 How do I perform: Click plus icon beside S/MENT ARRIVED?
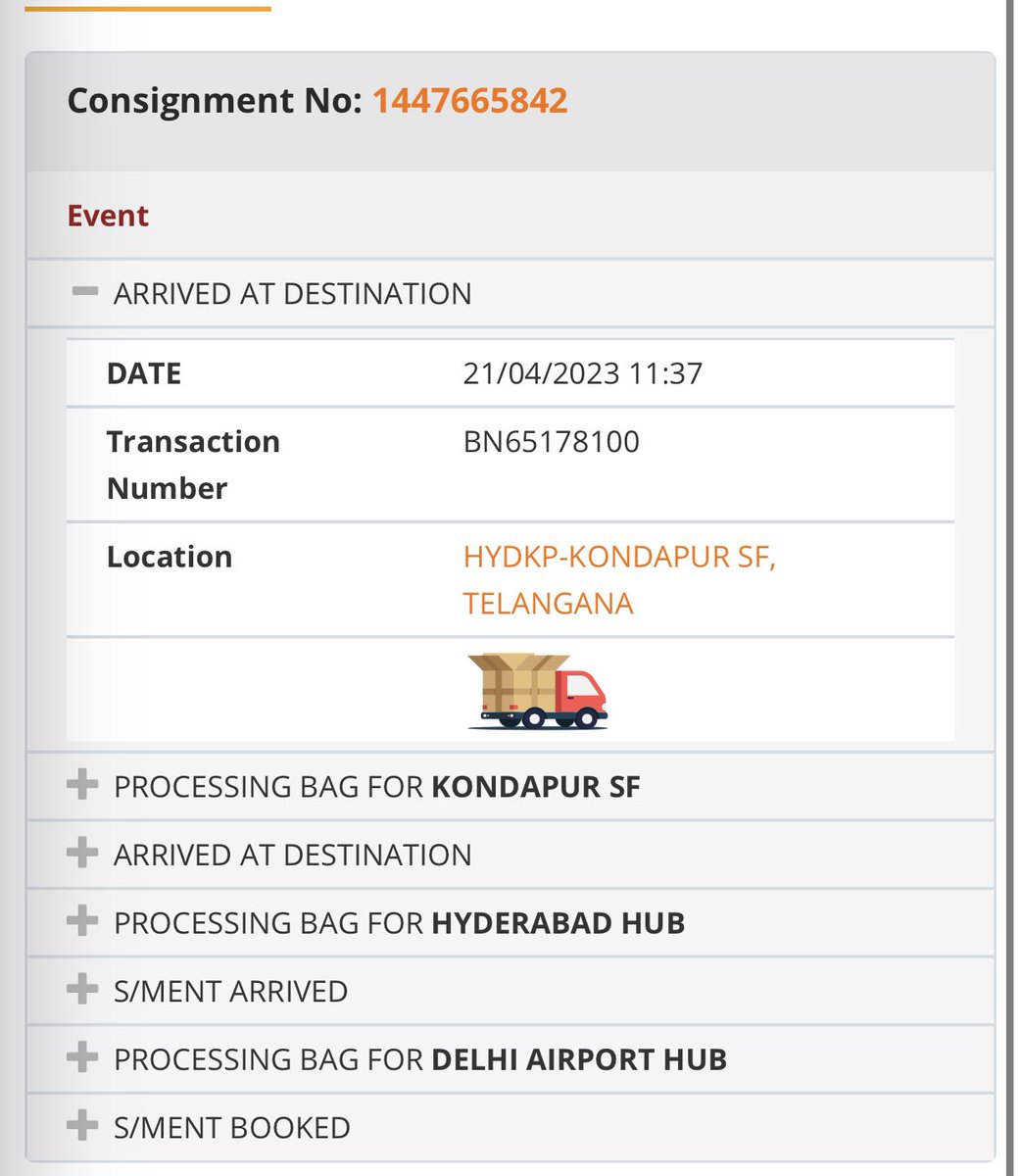tap(82, 989)
